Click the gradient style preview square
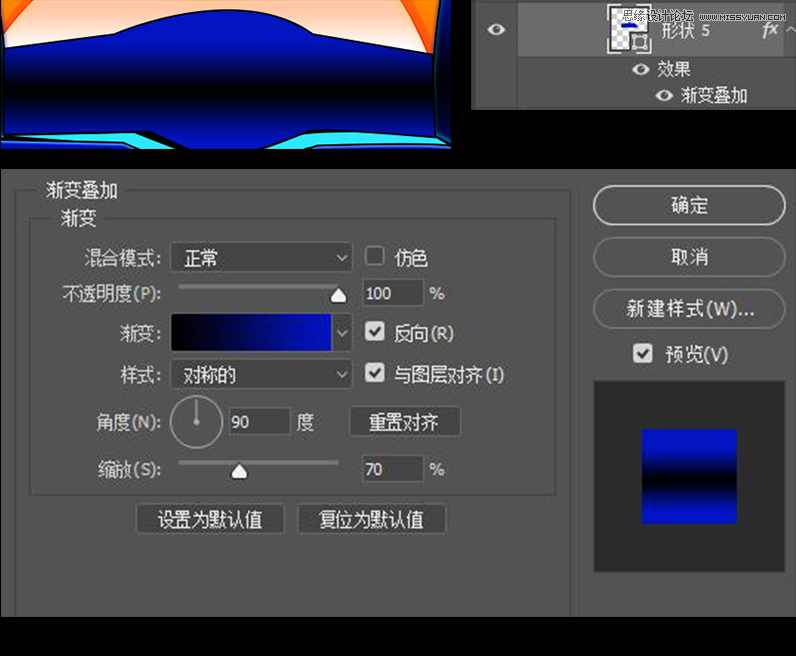 point(689,476)
